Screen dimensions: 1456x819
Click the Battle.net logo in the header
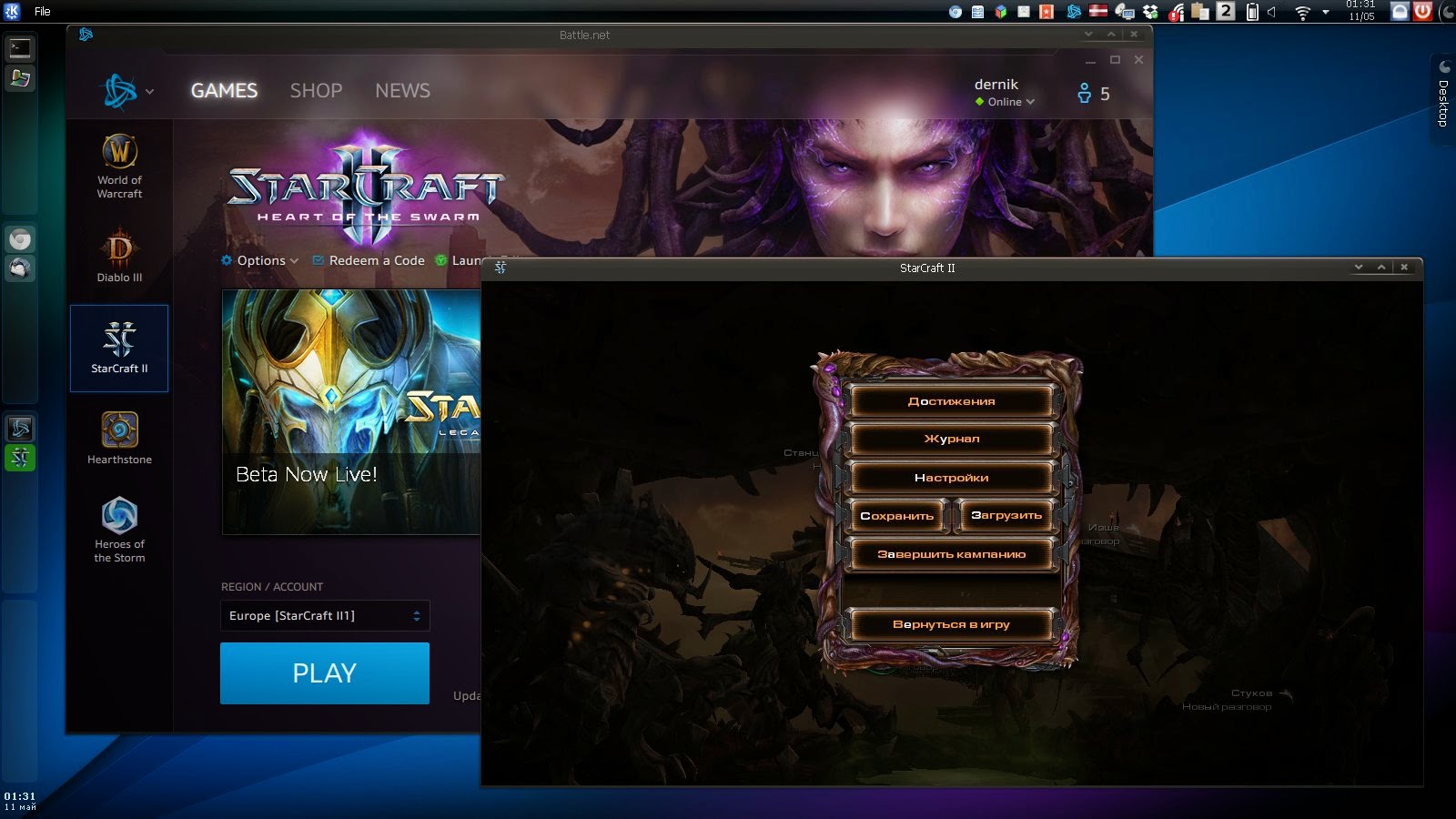[119, 91]
